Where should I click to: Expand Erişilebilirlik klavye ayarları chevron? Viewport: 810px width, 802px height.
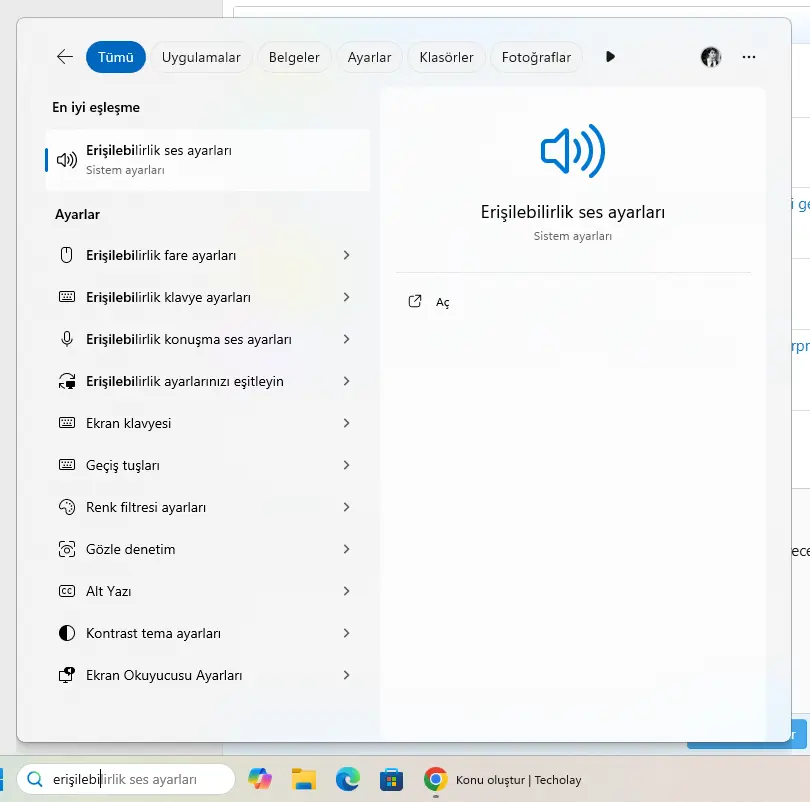[347, 297]
